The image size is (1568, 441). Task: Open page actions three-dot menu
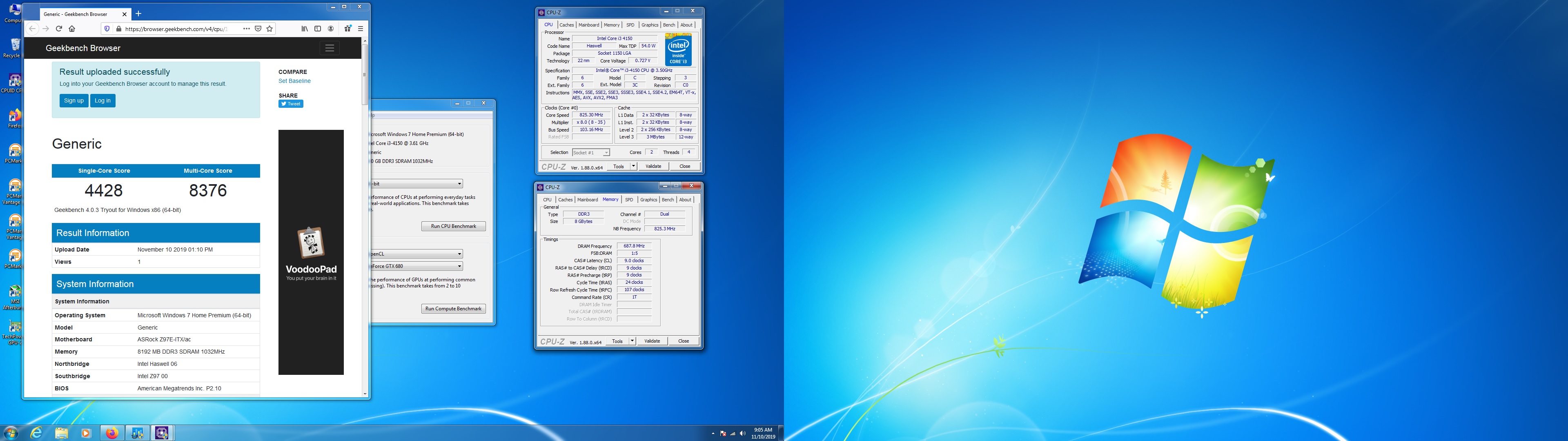point(246,29)
